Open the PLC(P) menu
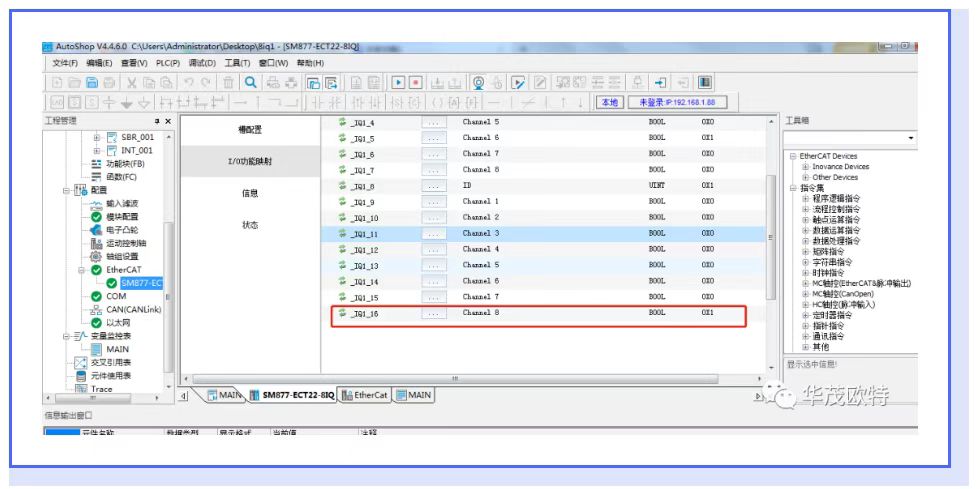 [x=168, y=63]
